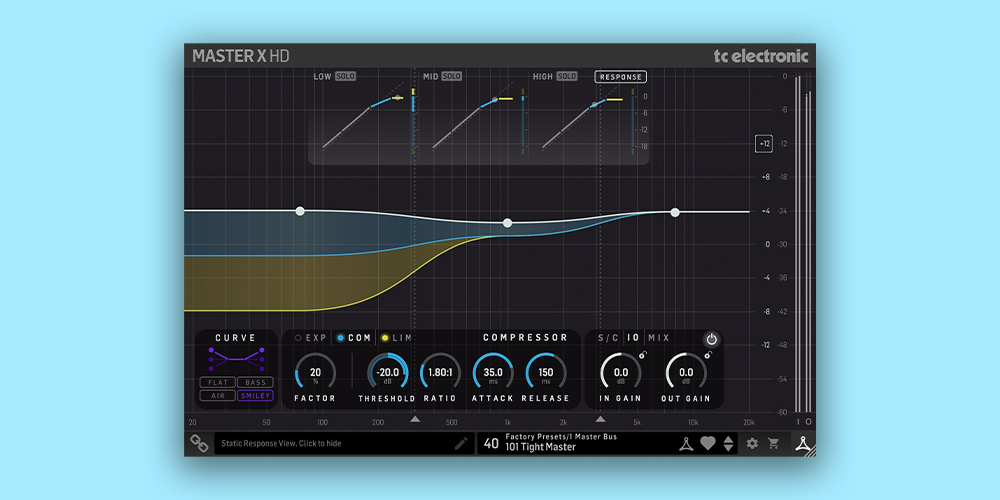Enable SOLO for the HIGH band
Image resolution: width=1000 pixels, height=500 pixels.
click(x=567, y=76)
